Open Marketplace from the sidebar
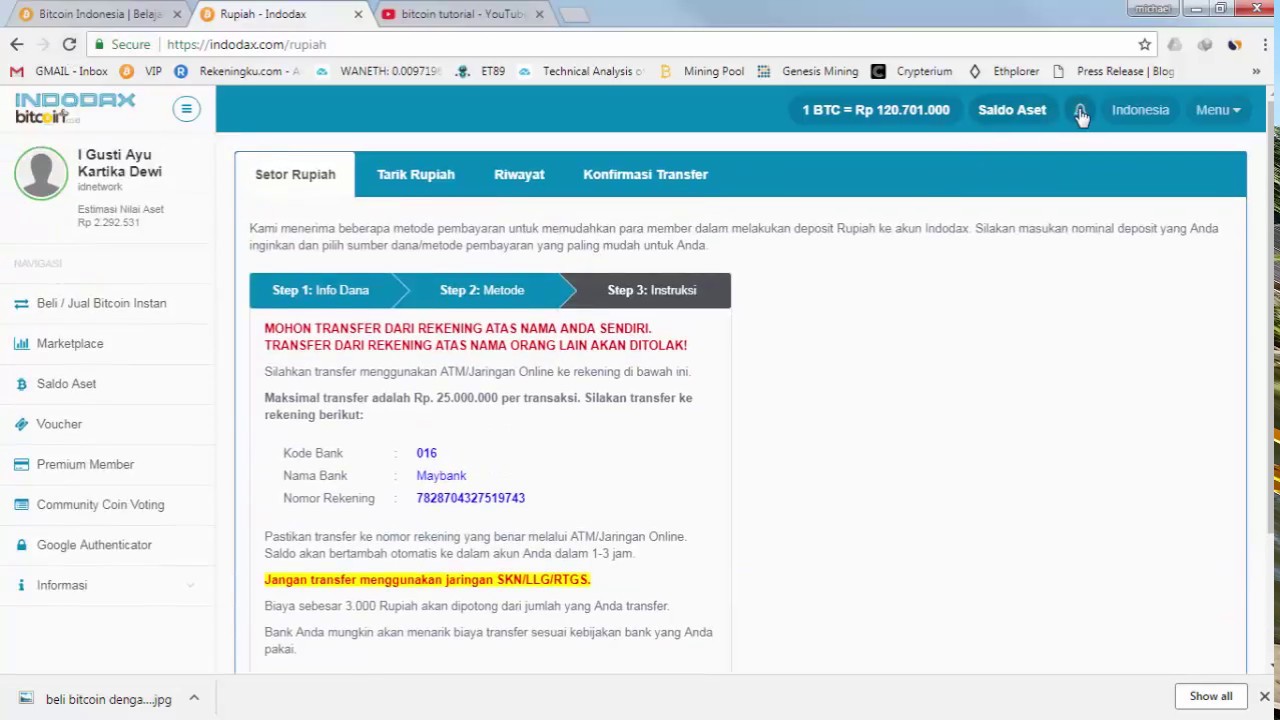 pos(70,343)
